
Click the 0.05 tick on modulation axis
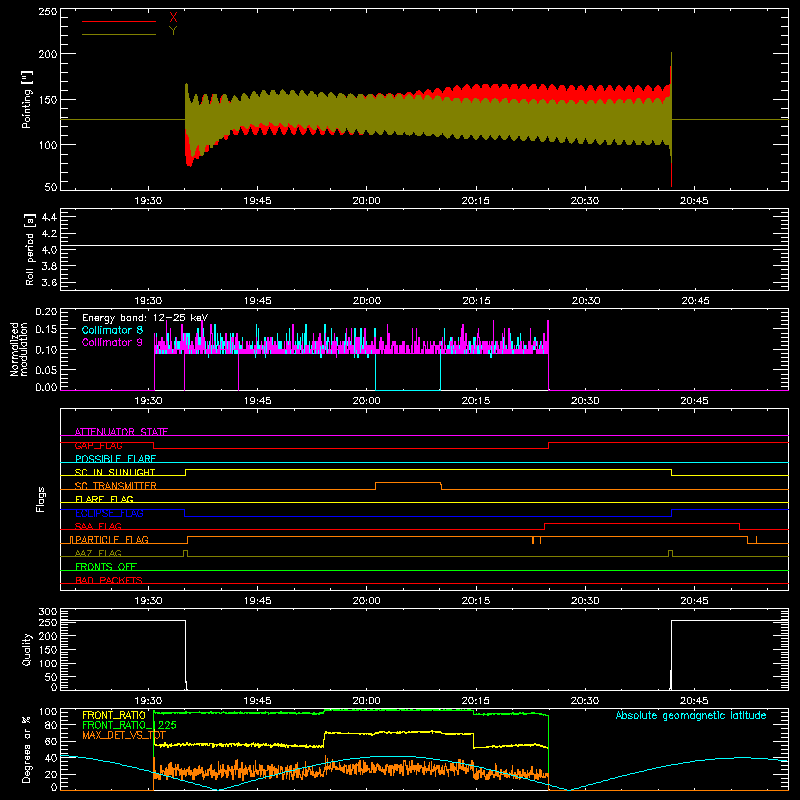click(x=46, y=369)
